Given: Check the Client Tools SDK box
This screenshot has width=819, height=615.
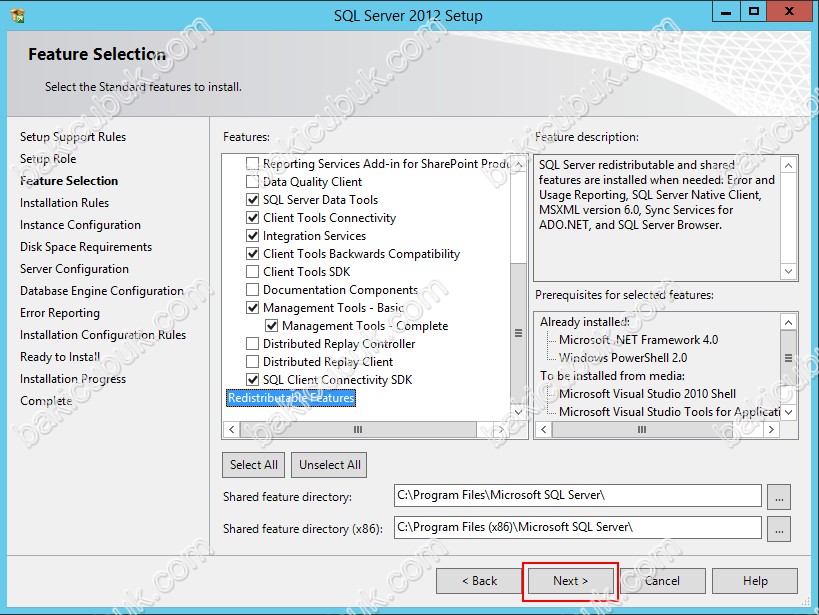Looking at the screenshot, I should pyautogui.click(x=252, y=272).
